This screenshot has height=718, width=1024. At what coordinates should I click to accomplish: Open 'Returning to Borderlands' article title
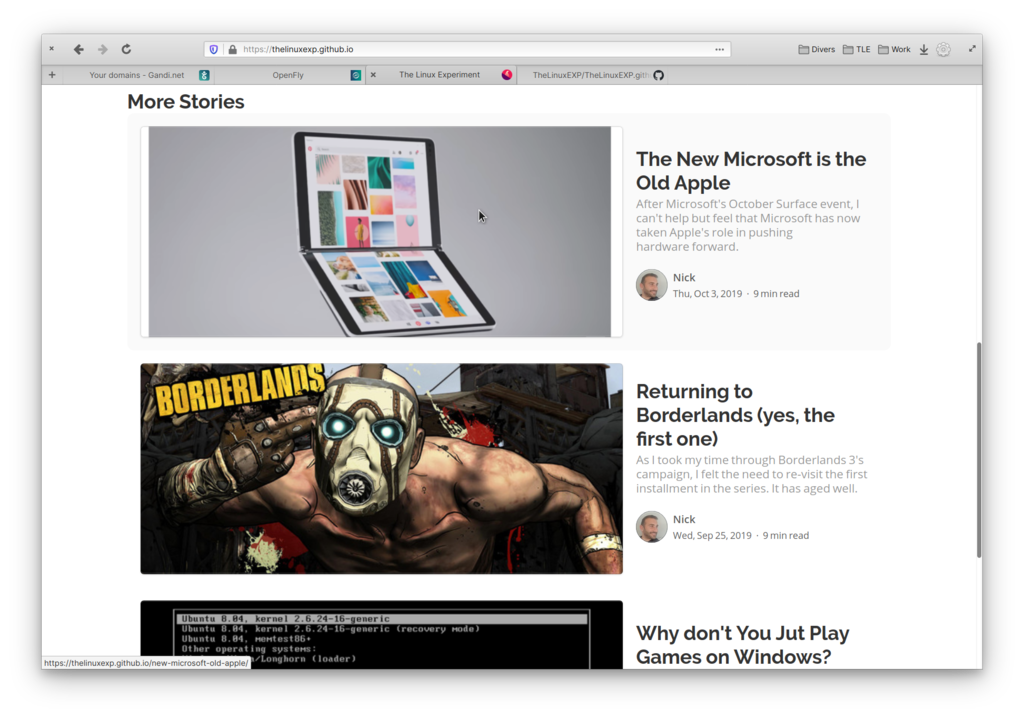[x=735, y=415]
